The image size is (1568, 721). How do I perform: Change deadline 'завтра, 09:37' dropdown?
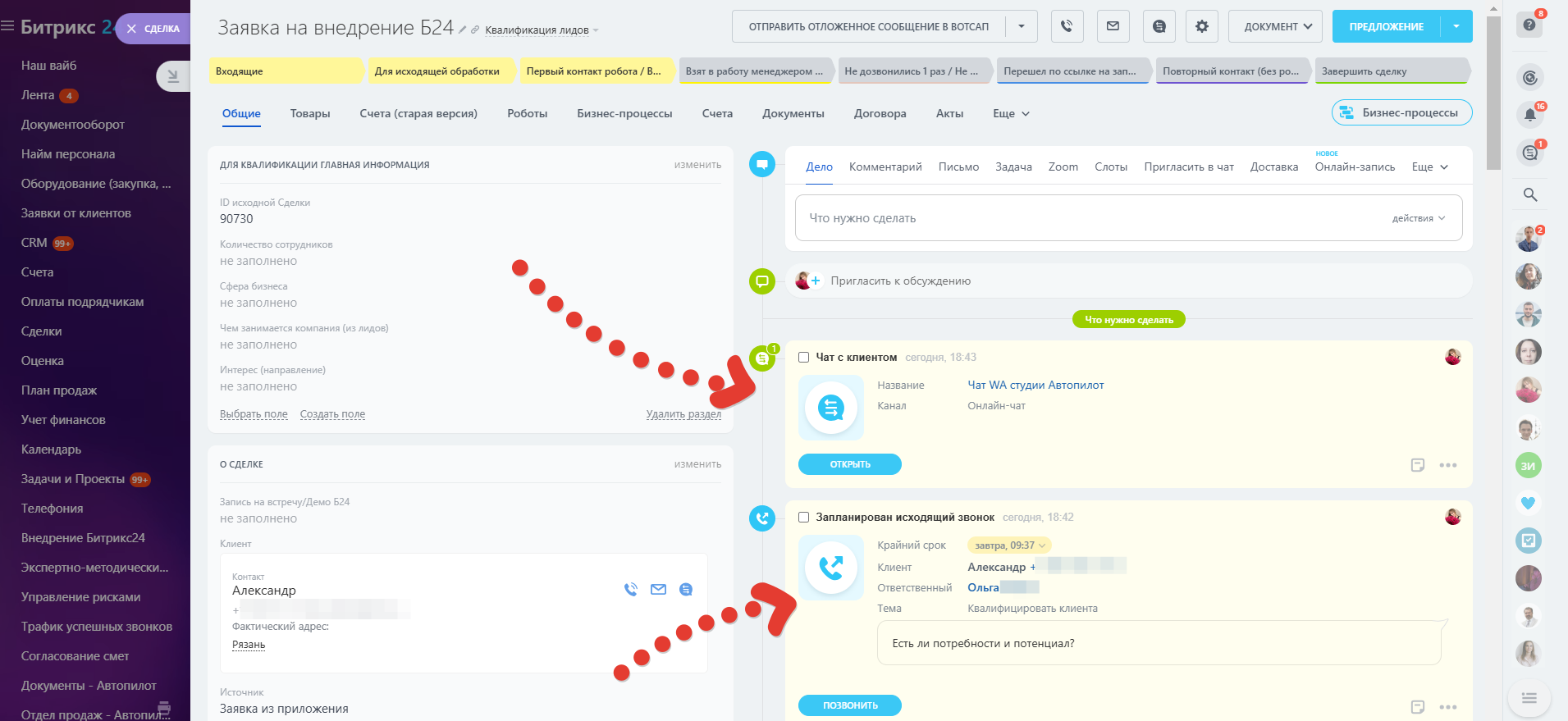(x=1009, y=545)
